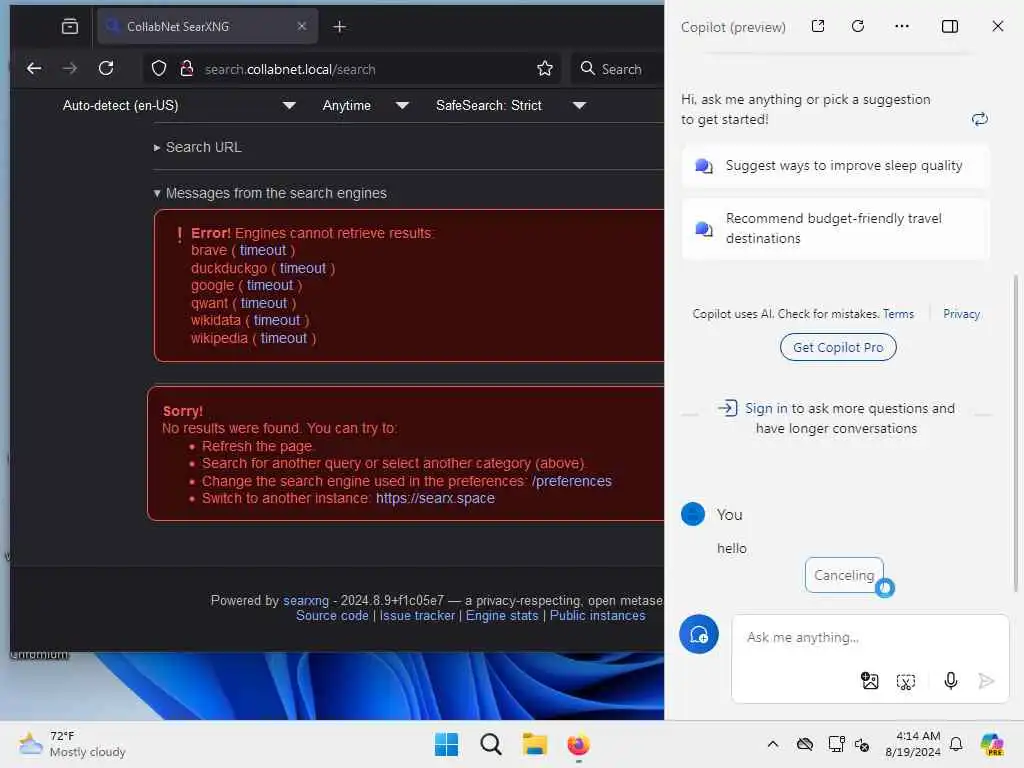Open the qwant timeout link
Screen dimensions: 1024x768
[x=264, y=303]
